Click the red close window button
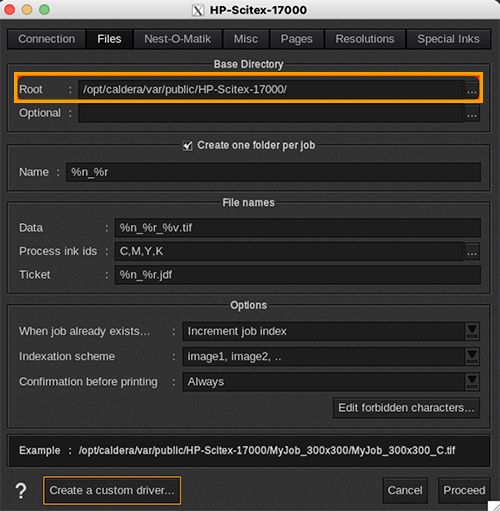The height and width of the screenshot is (511, 500). [x=10, y=10]
